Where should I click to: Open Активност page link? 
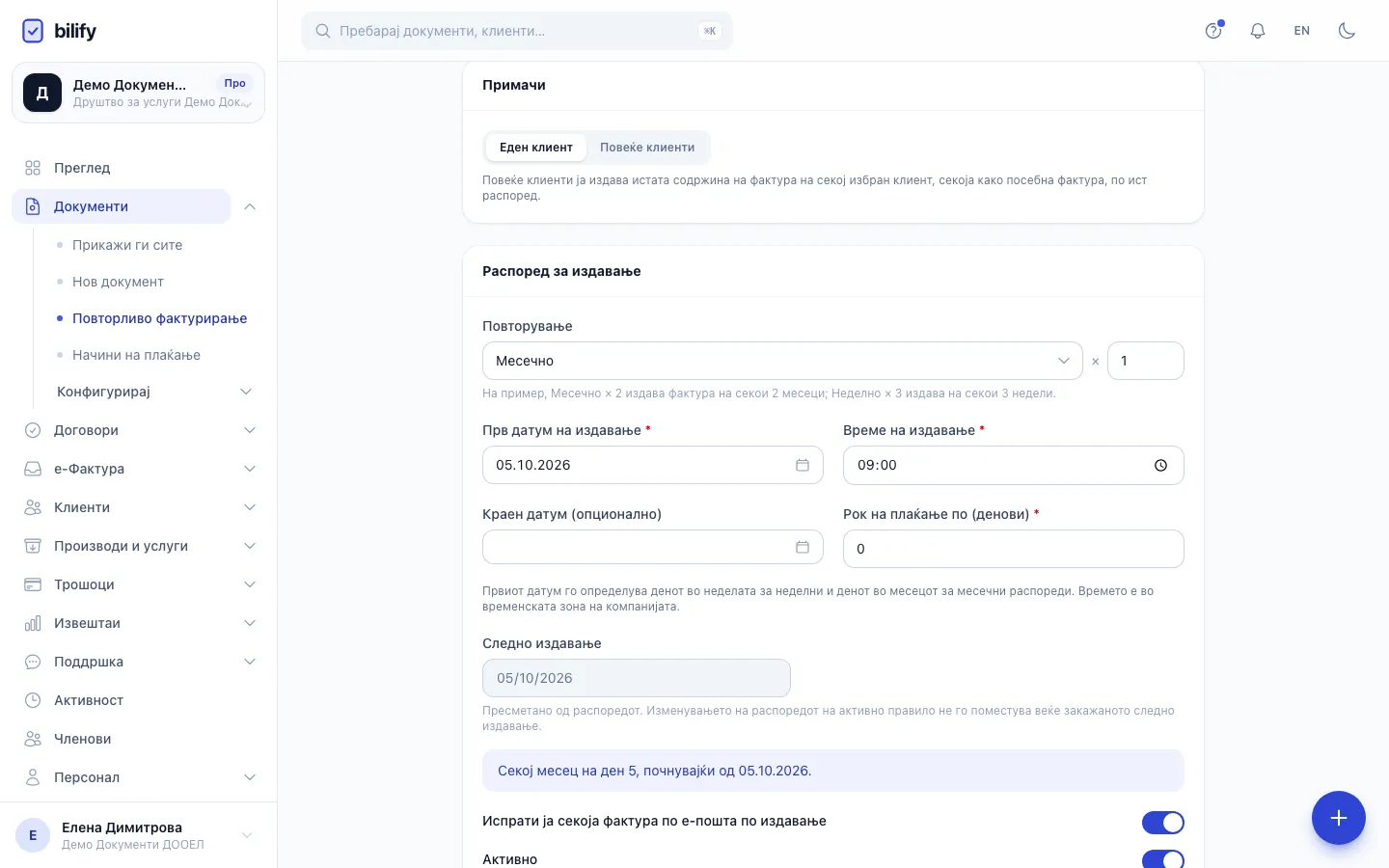pyautogui.click(x=89, y=700)
